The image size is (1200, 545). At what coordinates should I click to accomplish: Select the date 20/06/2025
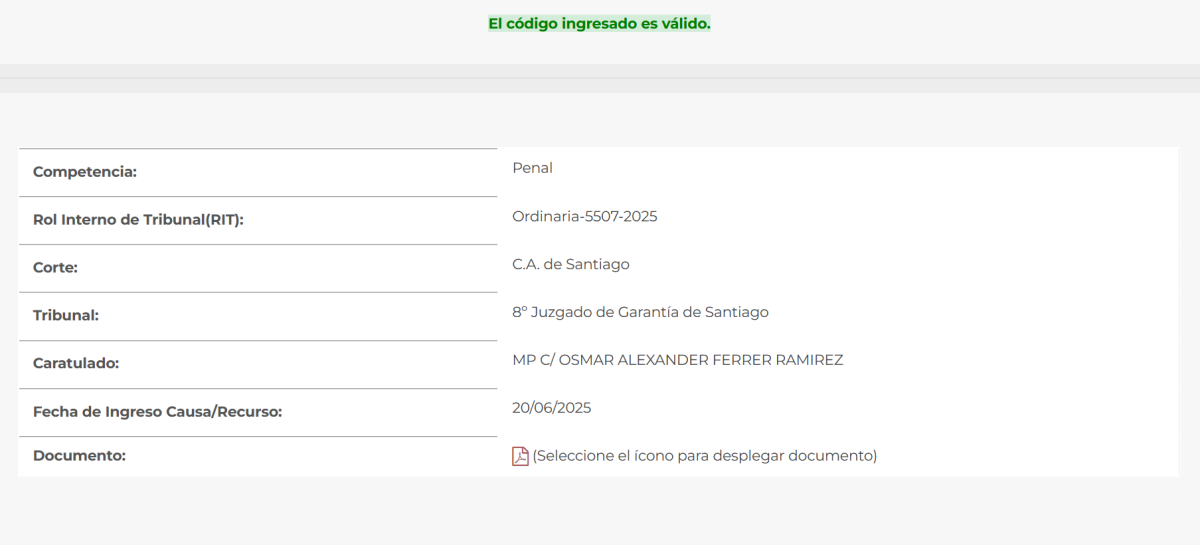(551, 408)
